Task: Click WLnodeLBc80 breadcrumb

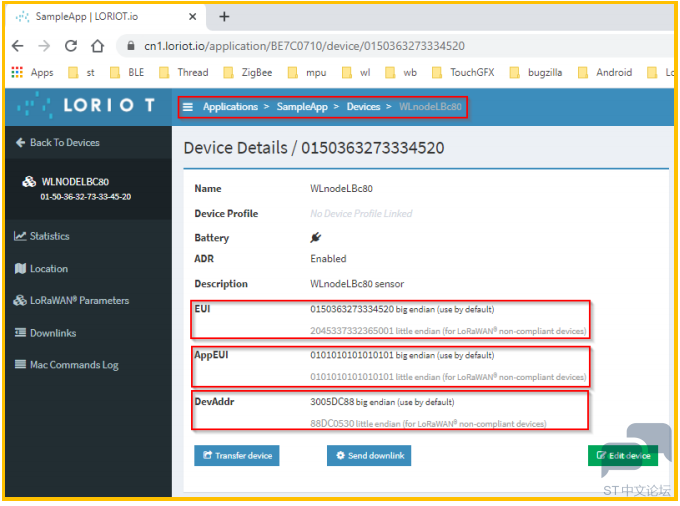Action: pyautogui.click(x=430, y=107)
